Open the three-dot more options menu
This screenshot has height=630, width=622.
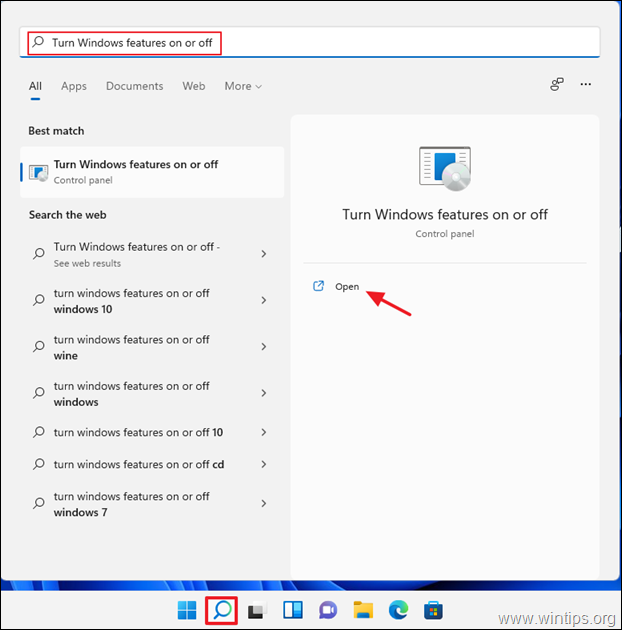[585, 84]
